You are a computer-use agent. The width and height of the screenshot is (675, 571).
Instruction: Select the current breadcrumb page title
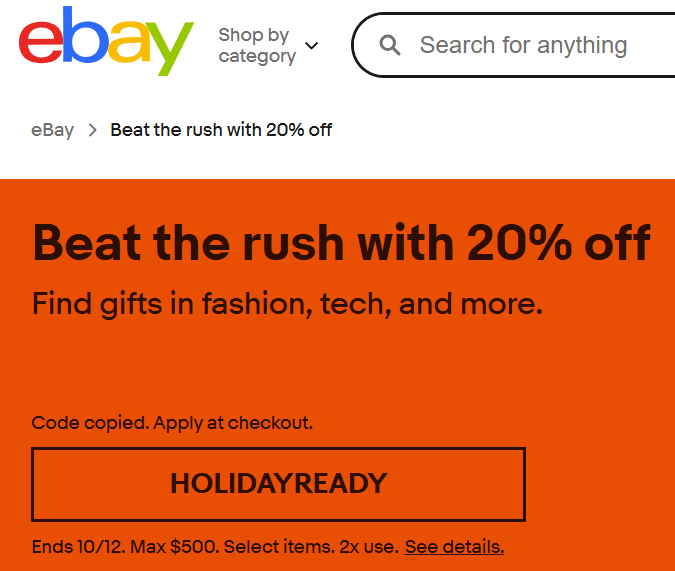(221, 130)
